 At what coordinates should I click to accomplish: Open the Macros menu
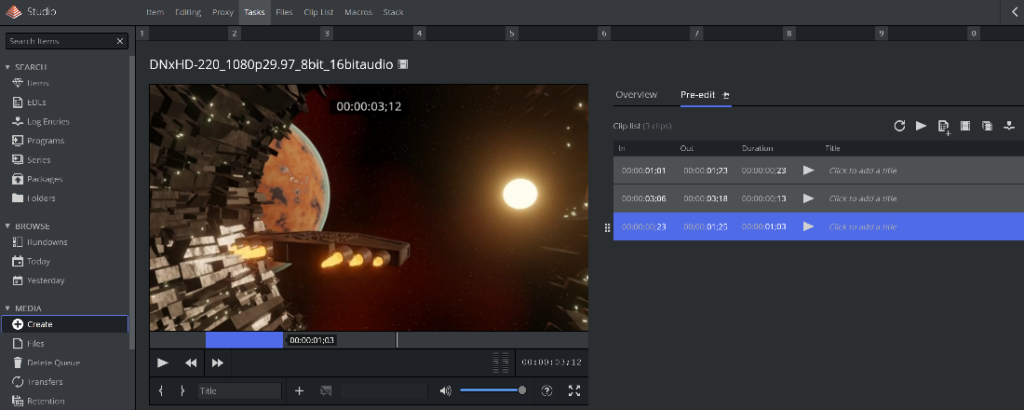coord(359,12)
